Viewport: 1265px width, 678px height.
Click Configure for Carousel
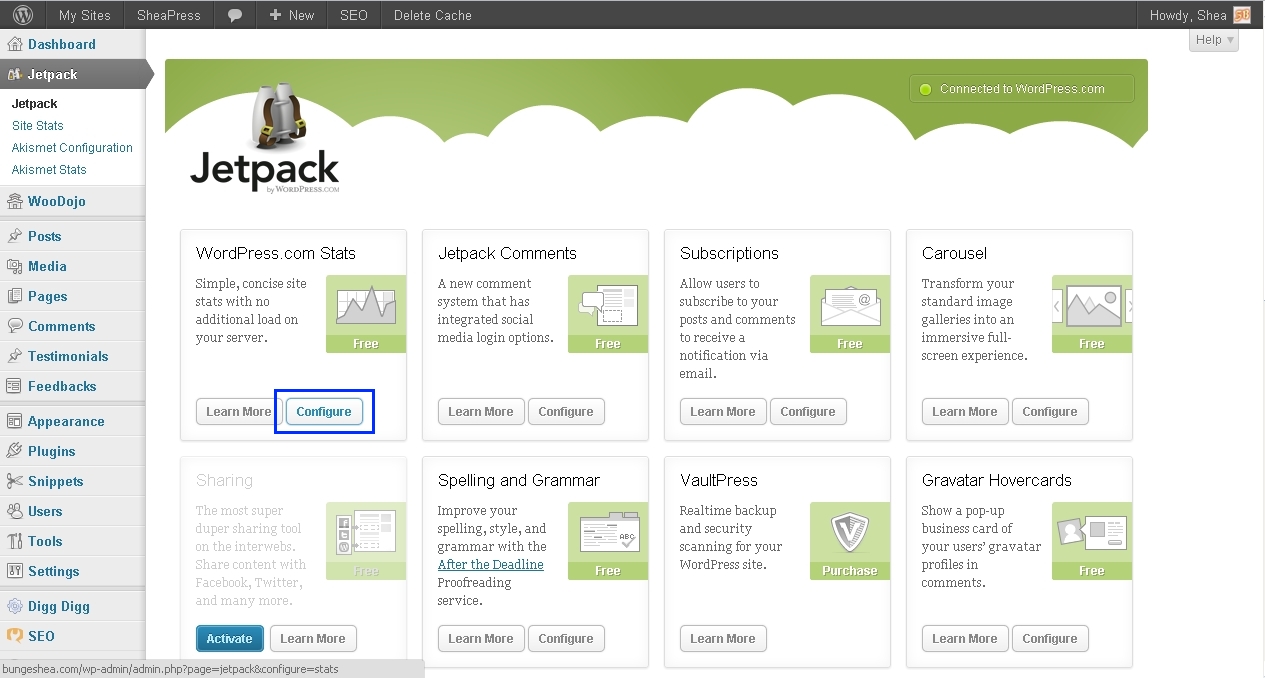point(1050,412)
